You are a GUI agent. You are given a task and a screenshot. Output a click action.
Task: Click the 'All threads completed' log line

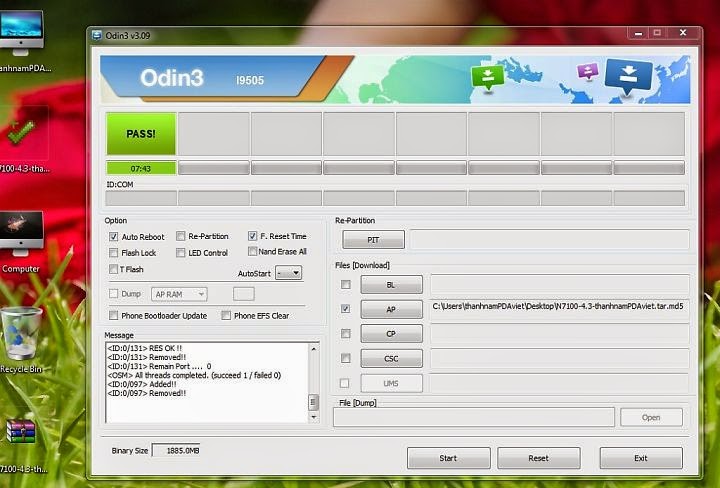coord(194,375)
